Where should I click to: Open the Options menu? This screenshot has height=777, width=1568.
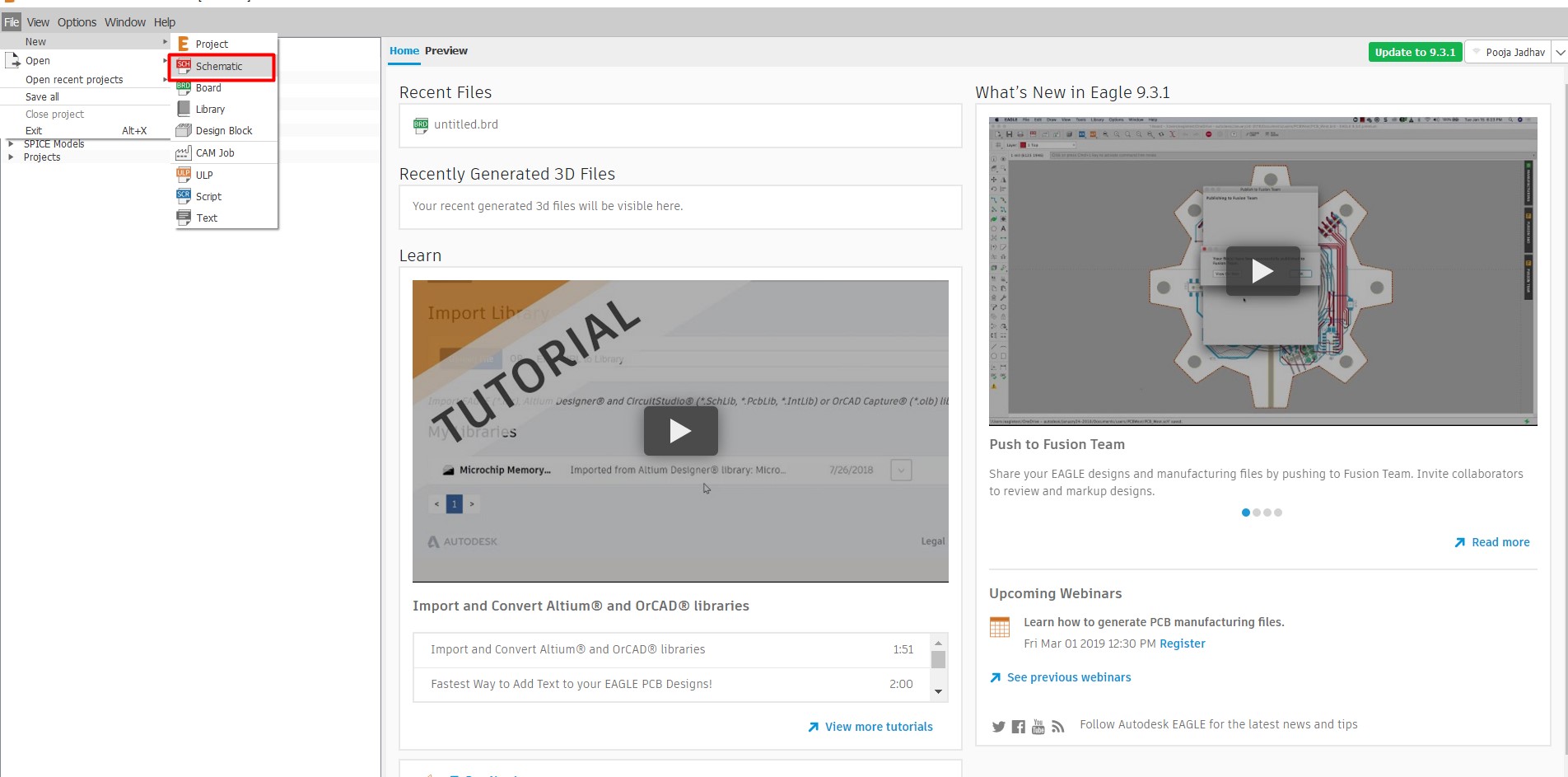(77, 22)
